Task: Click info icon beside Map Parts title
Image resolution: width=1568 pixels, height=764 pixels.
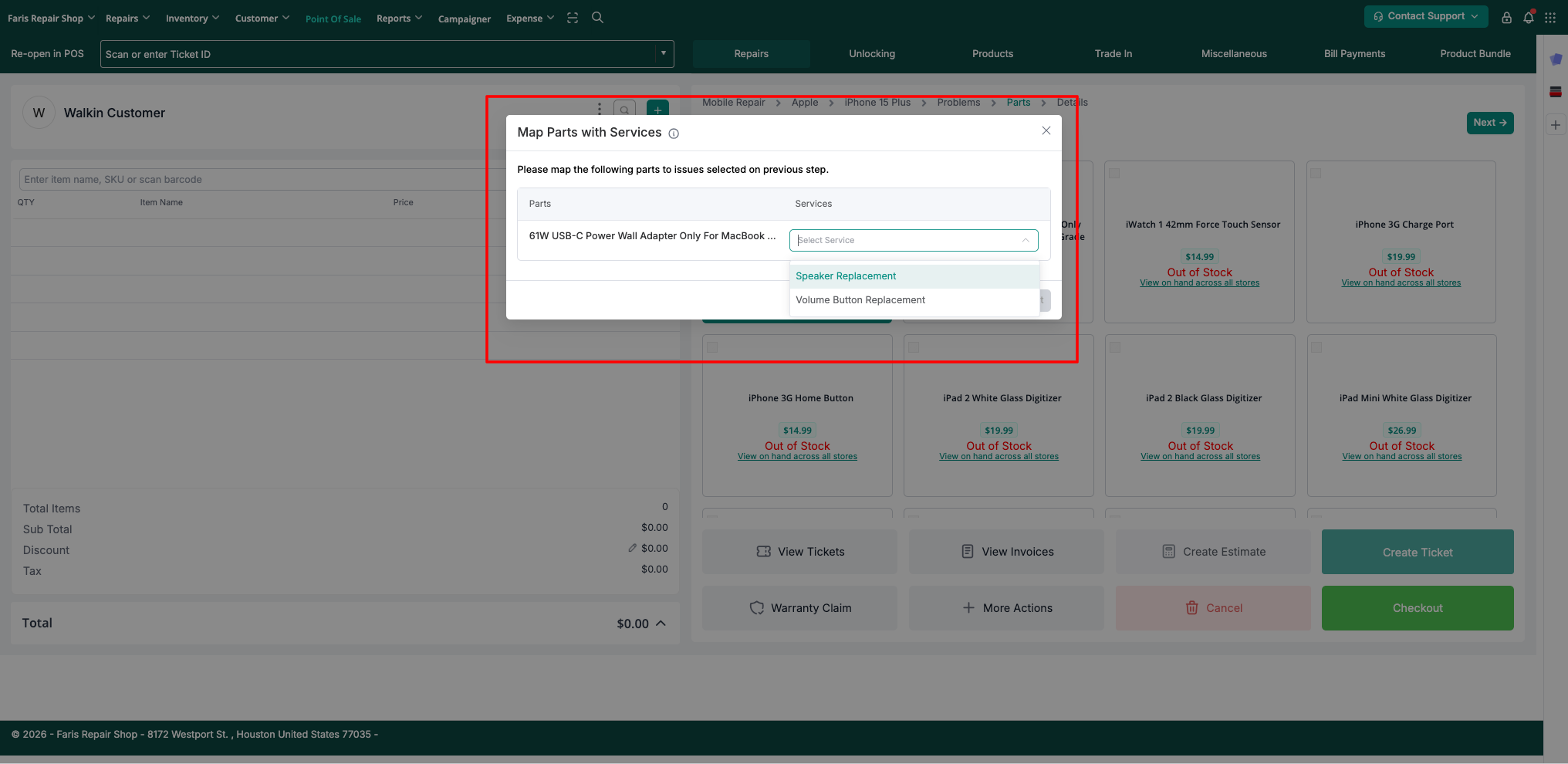Action: click(x=674, y=134)
